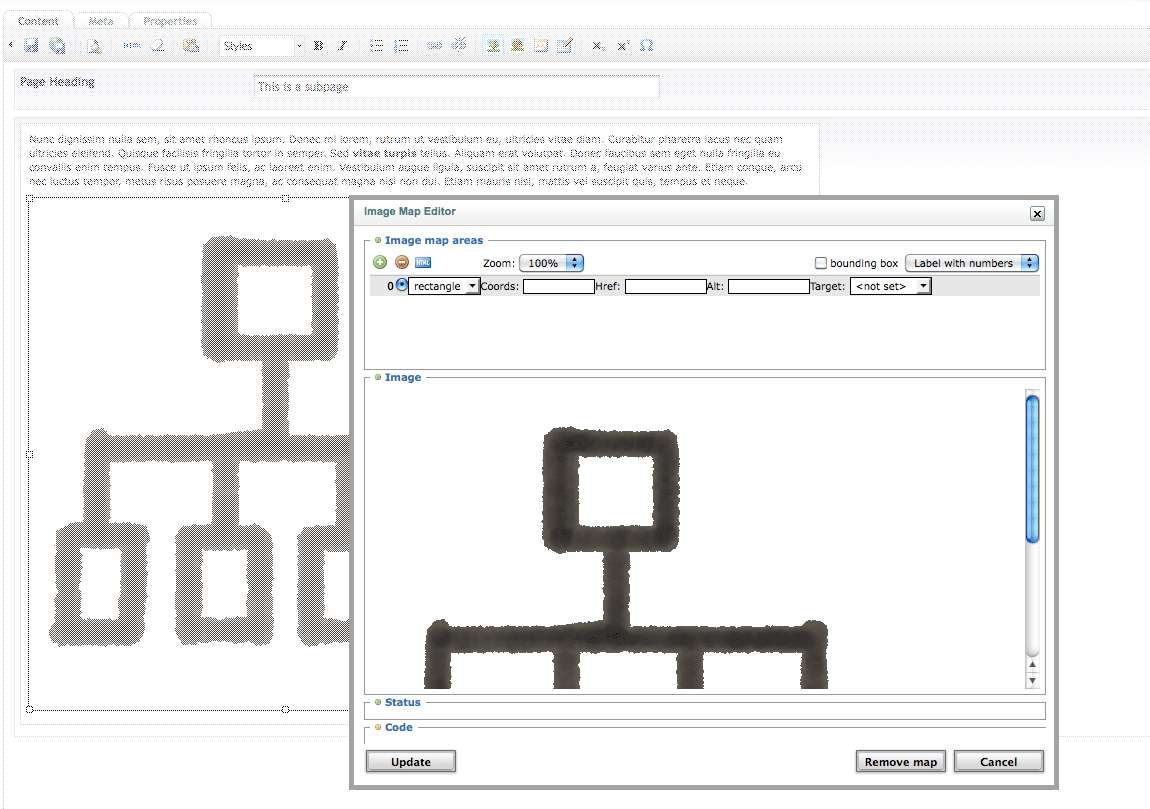This screenshot has width=1150, height=809.
Task: Switch to the Content tab
Action: click(x=38, y=21)
